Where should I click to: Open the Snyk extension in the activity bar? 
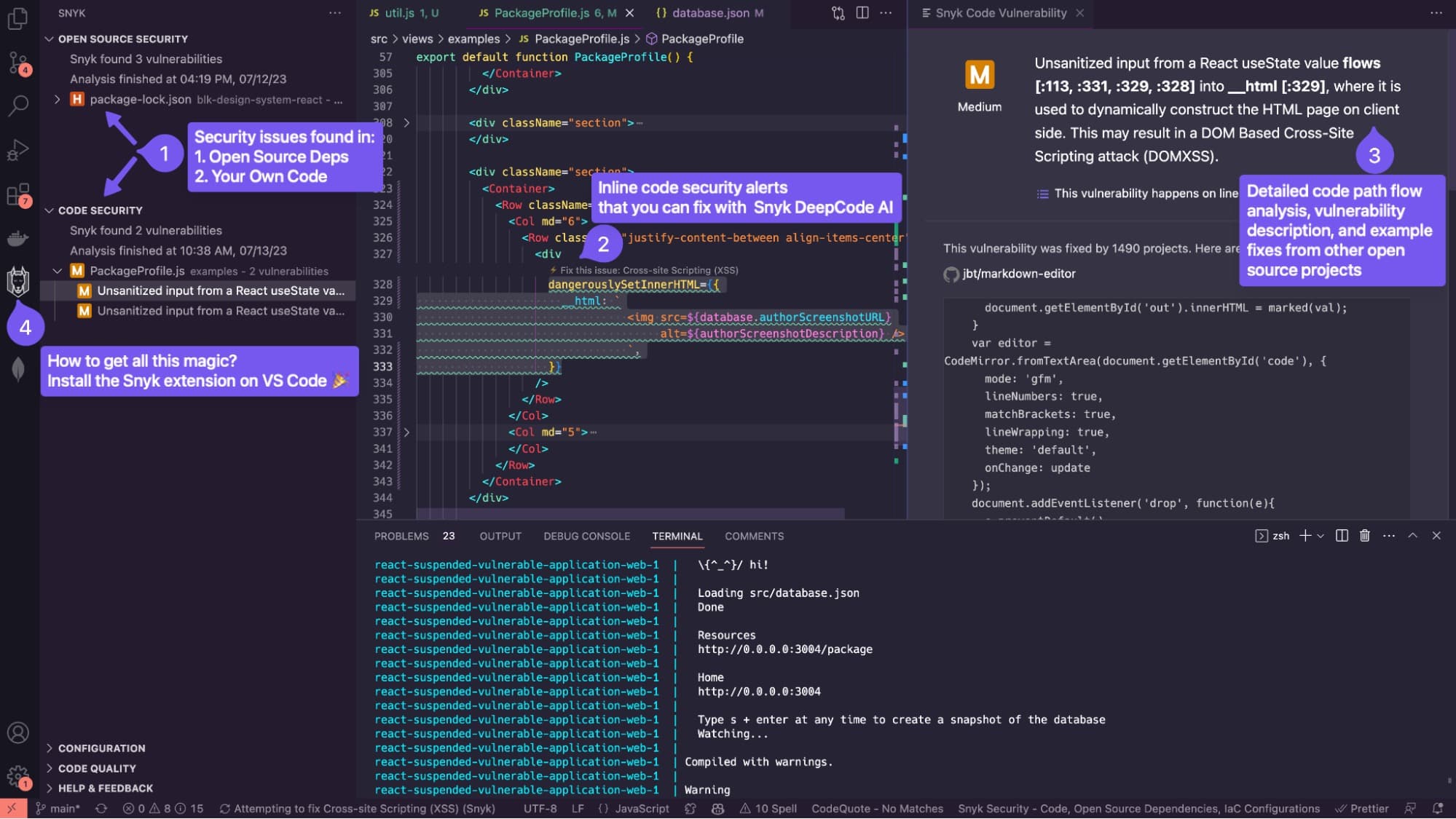coord(18,281)
